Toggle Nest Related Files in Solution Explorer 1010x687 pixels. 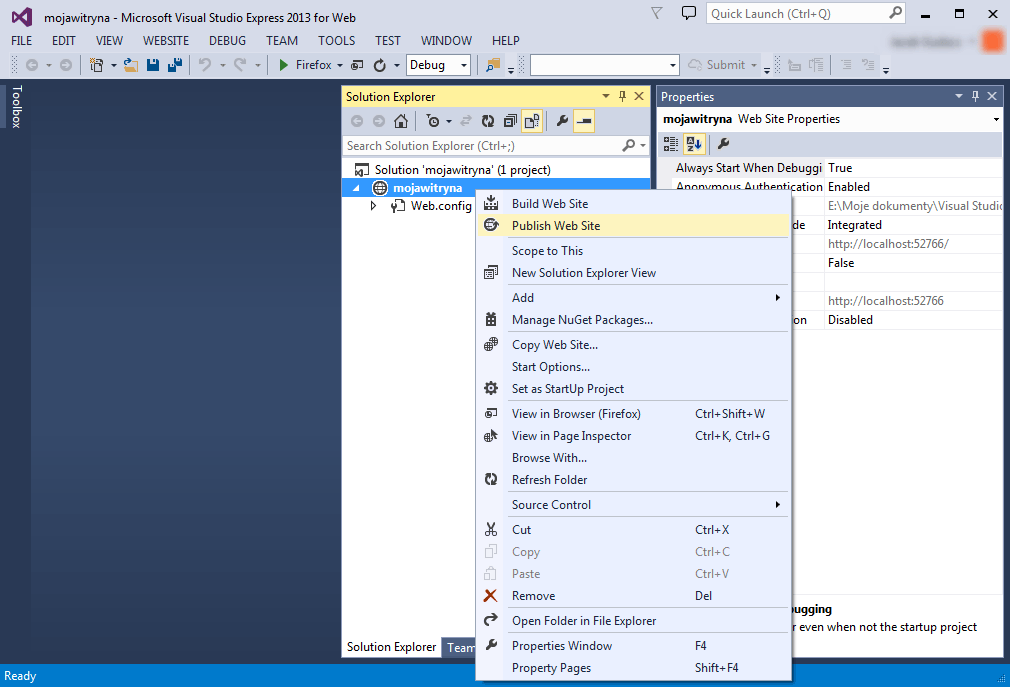coord(532,121)
